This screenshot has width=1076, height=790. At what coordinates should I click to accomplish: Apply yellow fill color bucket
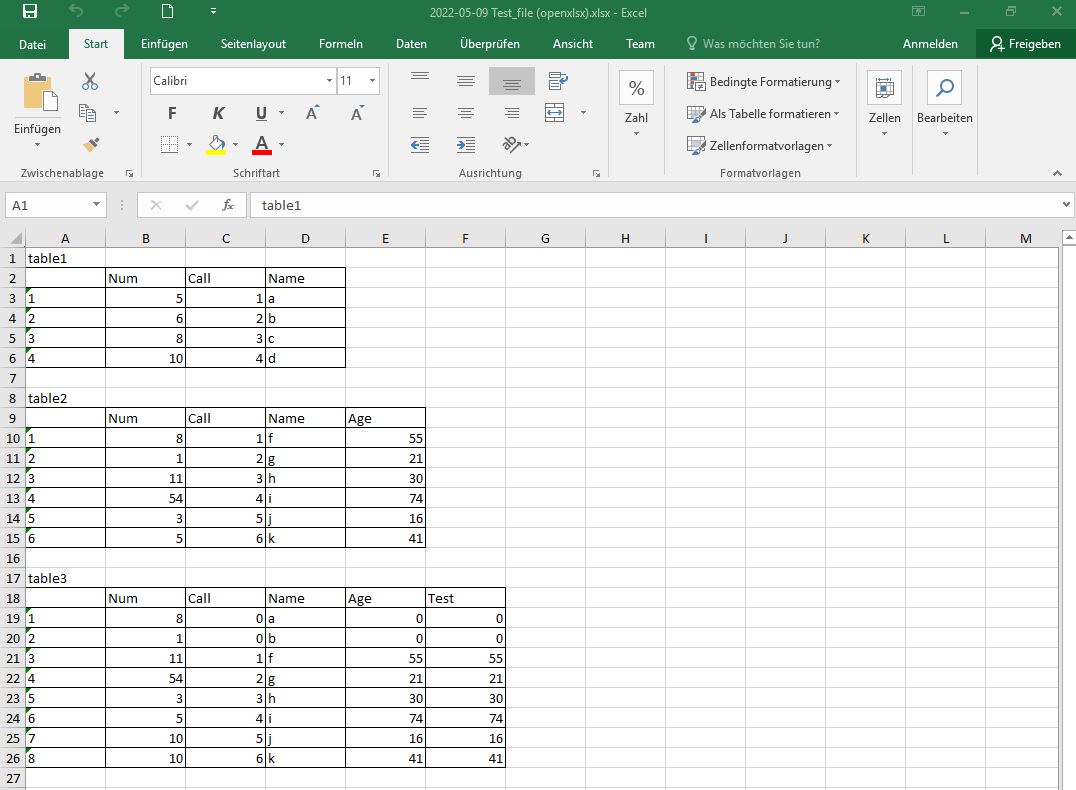[x=216, y=145]
